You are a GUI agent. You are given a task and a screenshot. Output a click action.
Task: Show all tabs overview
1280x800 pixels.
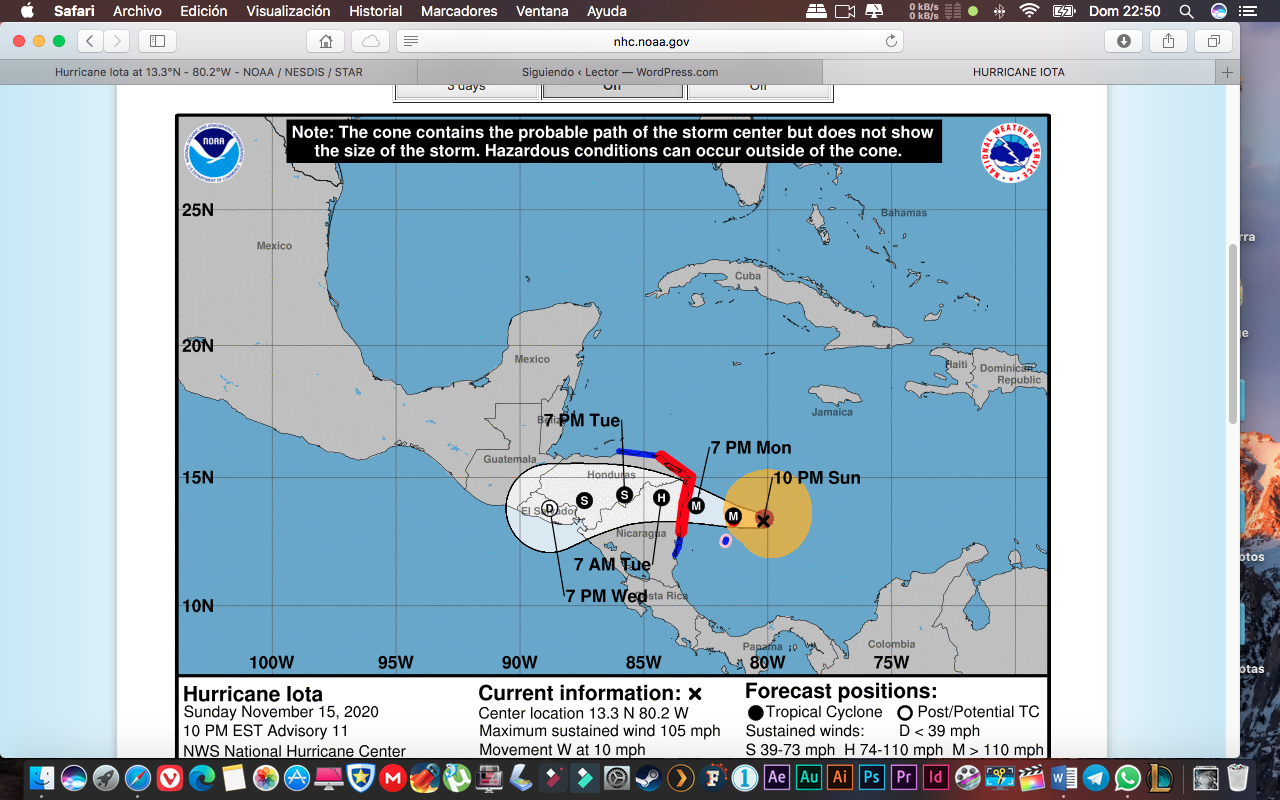(x=1213, y=41)
